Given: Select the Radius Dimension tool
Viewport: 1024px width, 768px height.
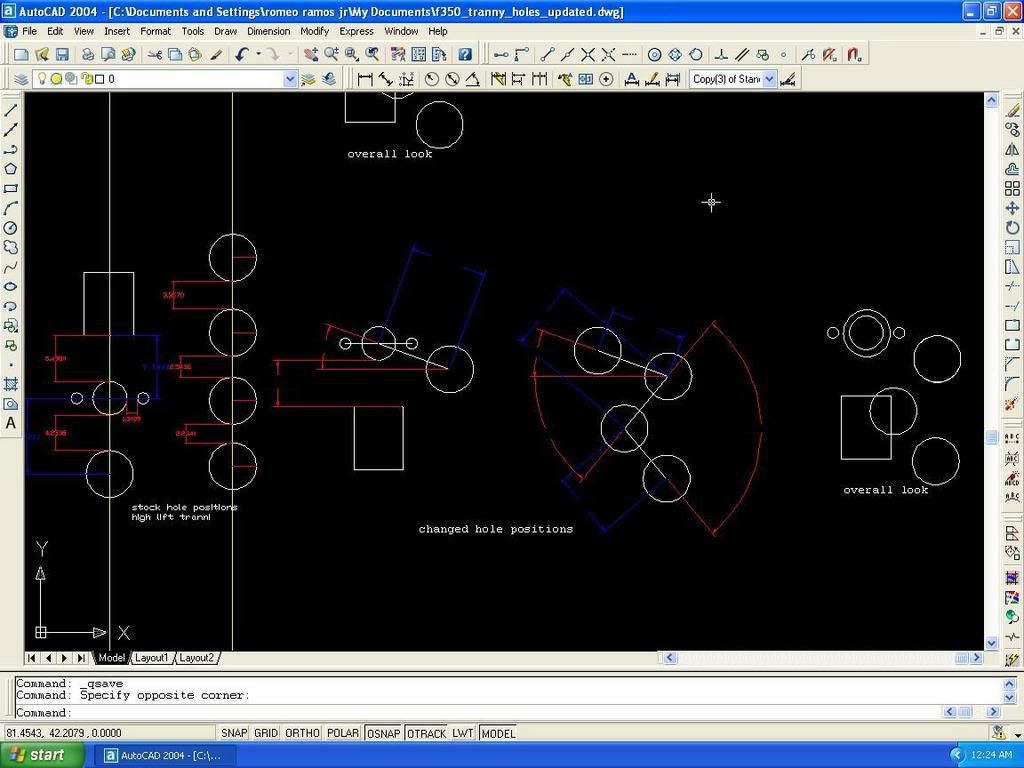Looking at the screenshot, I should click(x=432, y=79).
